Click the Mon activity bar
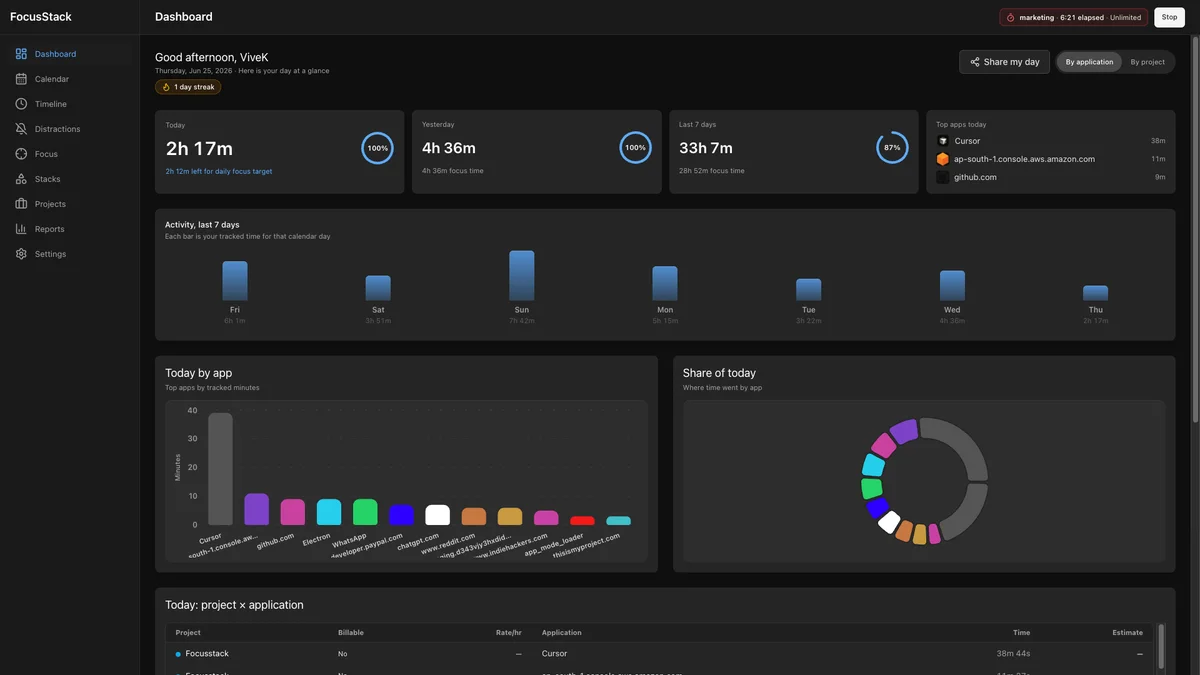Image resolution: width=1200 pixels, height=675 pixels. (x=665, y=284)
